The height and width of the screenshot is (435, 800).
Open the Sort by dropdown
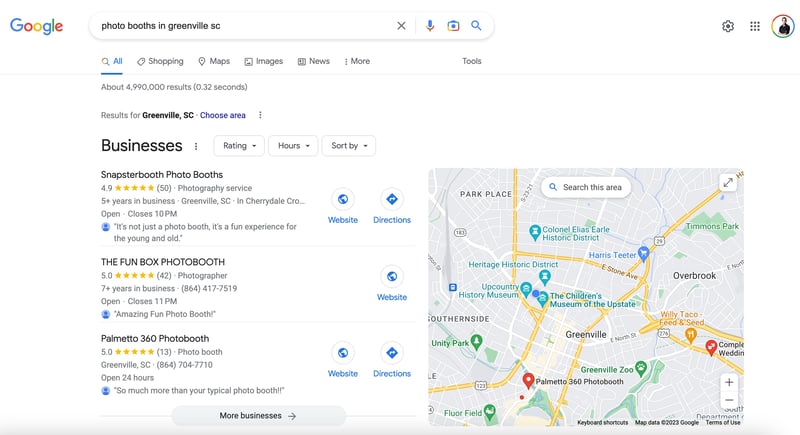coord(349,146)
